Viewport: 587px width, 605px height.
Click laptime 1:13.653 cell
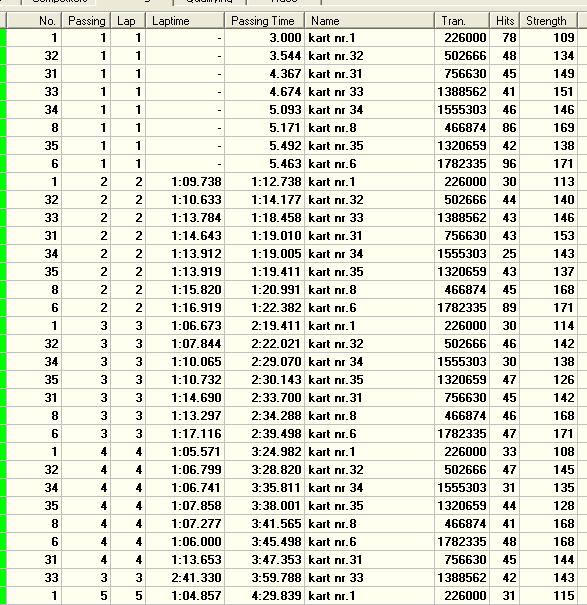coord(185,560)
